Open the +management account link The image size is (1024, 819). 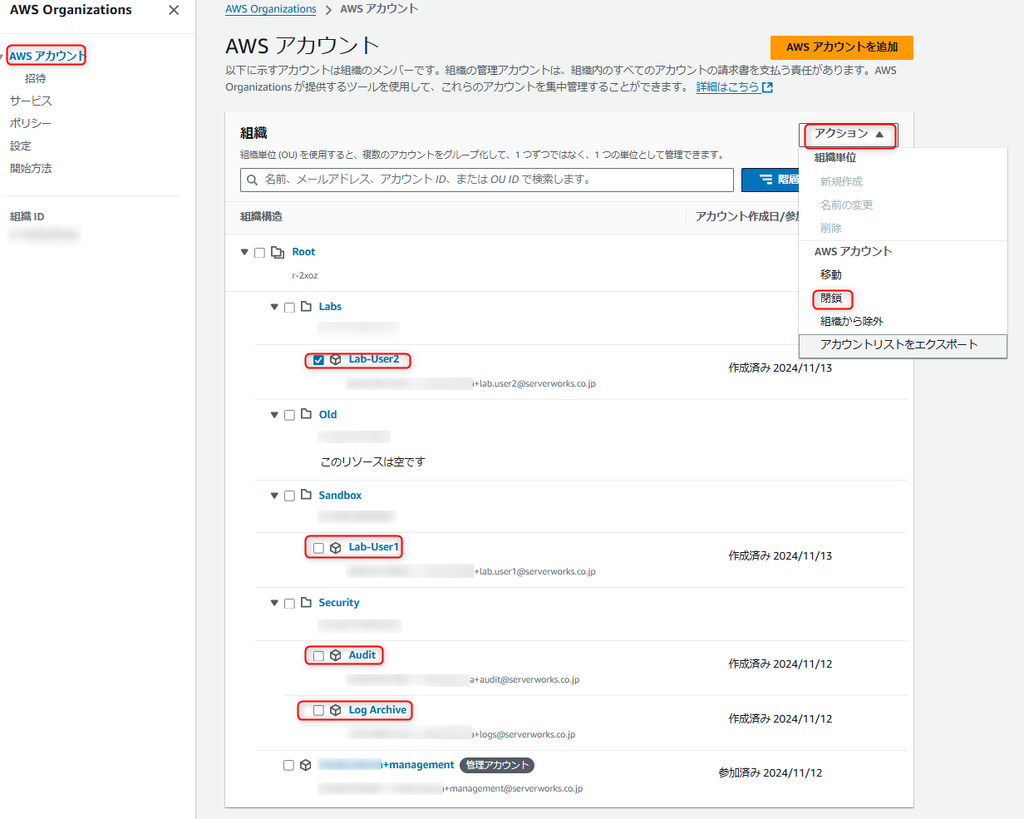point(386,765)
